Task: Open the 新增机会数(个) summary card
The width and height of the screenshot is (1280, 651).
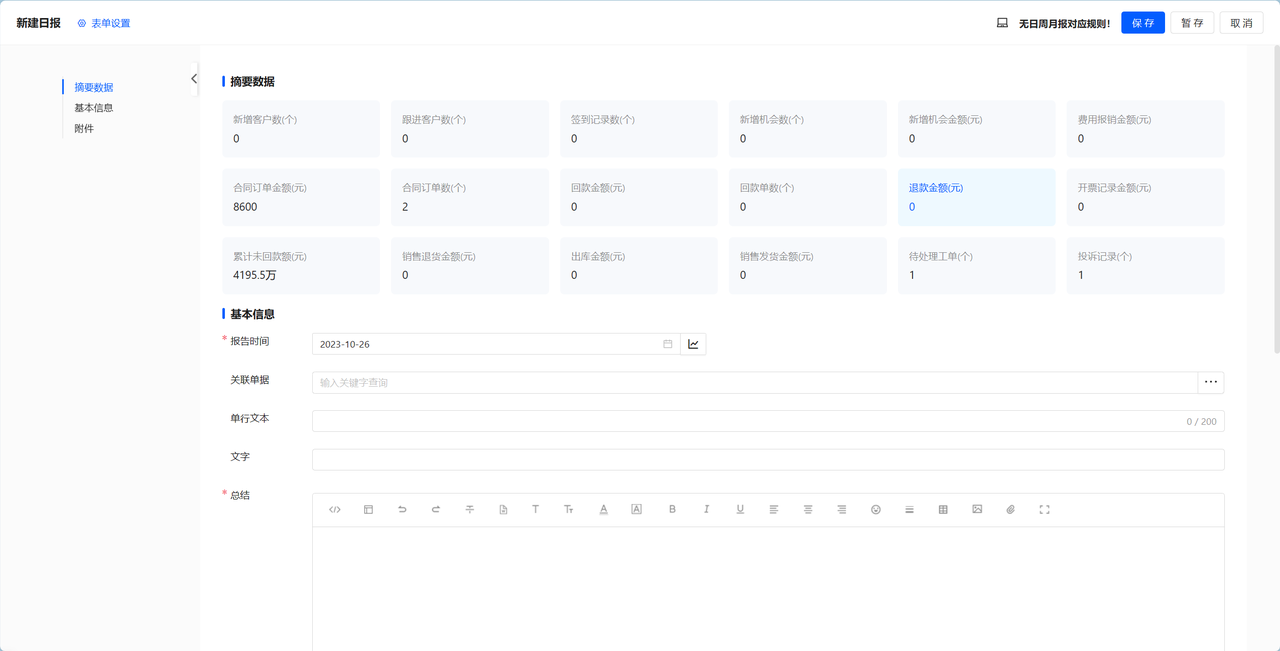Action: tap(808, 129)
